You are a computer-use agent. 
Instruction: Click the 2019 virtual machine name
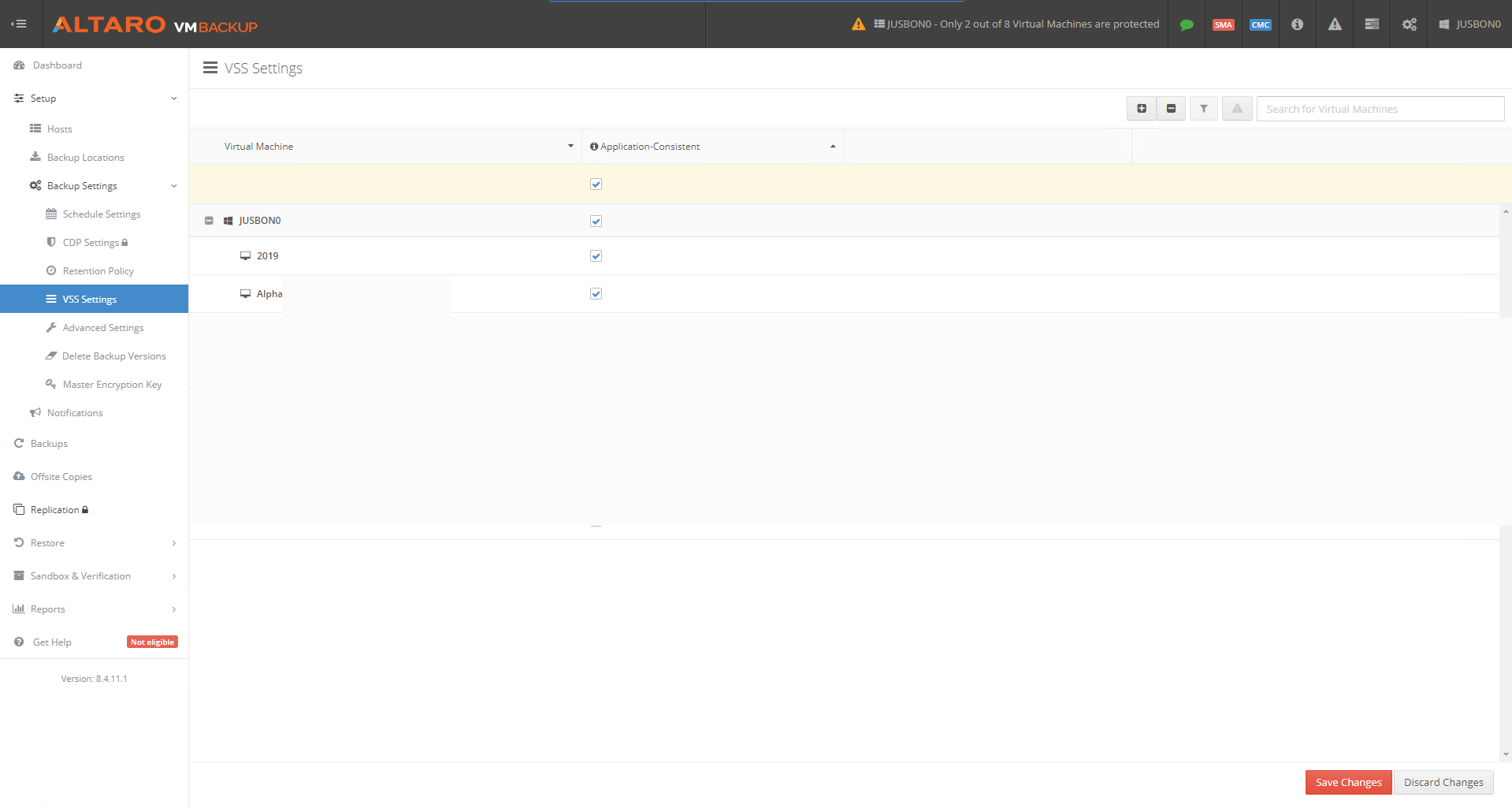tap(268, 256)
